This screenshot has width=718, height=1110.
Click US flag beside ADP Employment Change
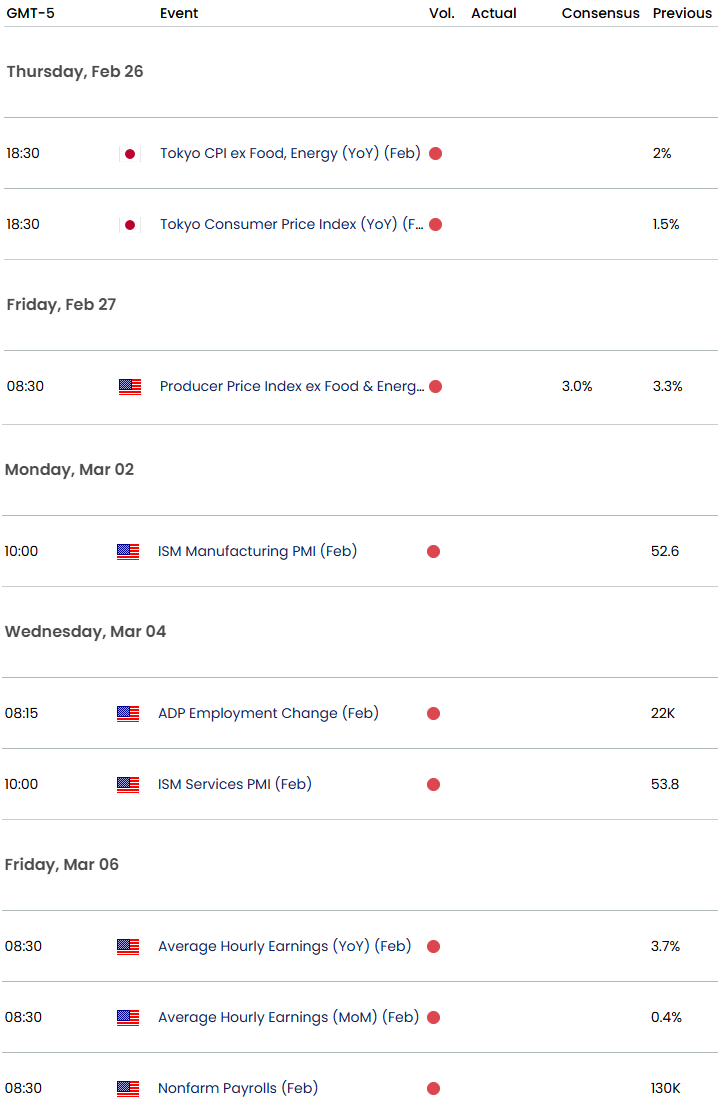point(128,714)
